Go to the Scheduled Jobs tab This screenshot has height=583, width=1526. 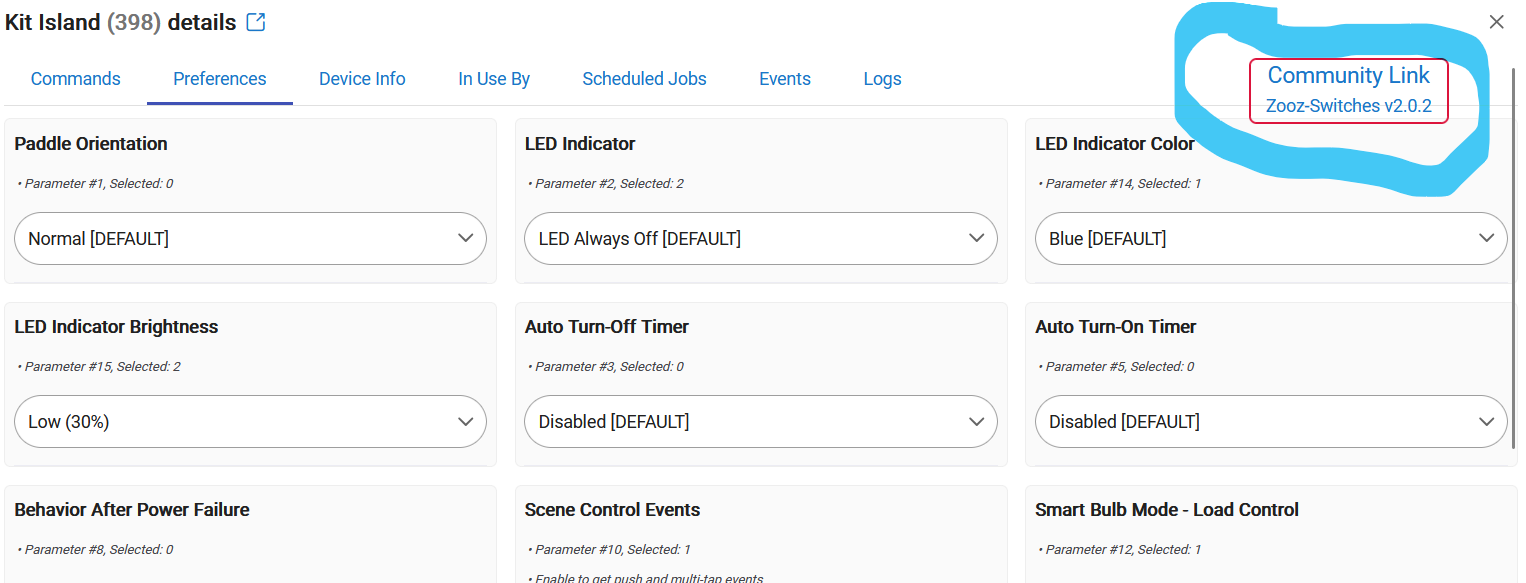pyautogui.click(x=644, y=79)
